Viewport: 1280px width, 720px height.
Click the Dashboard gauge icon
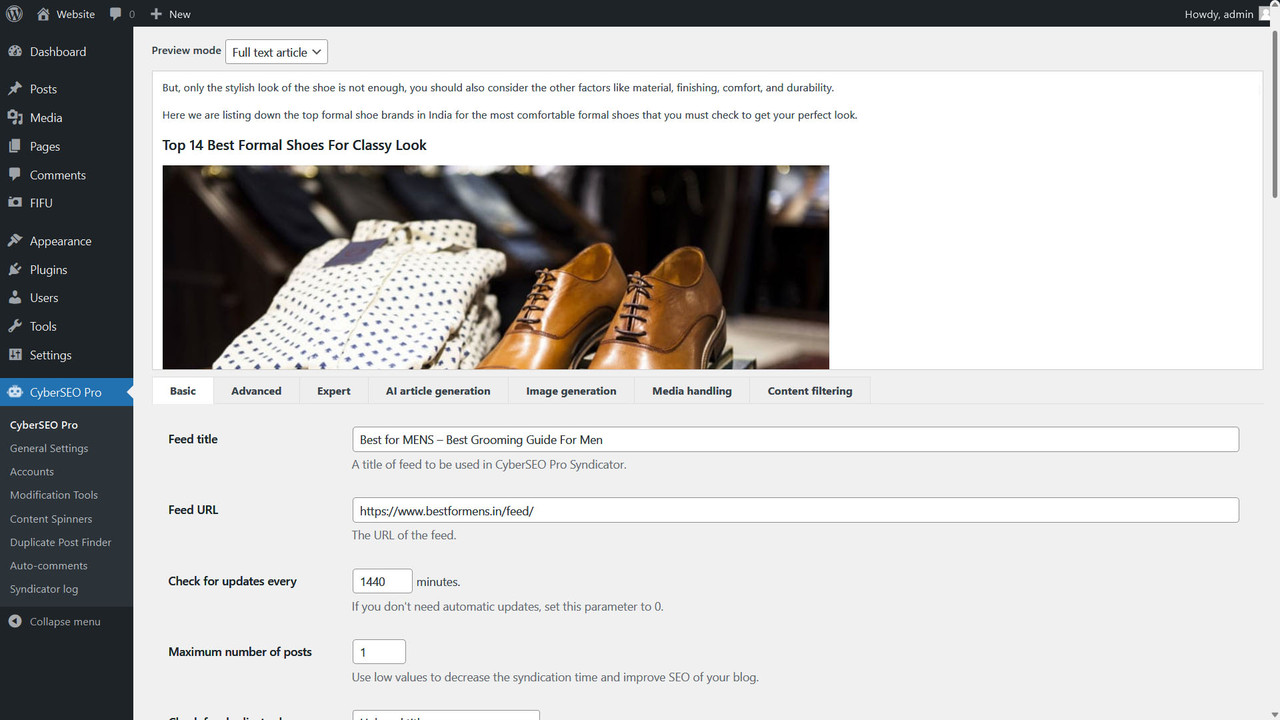tap(15, 52)
